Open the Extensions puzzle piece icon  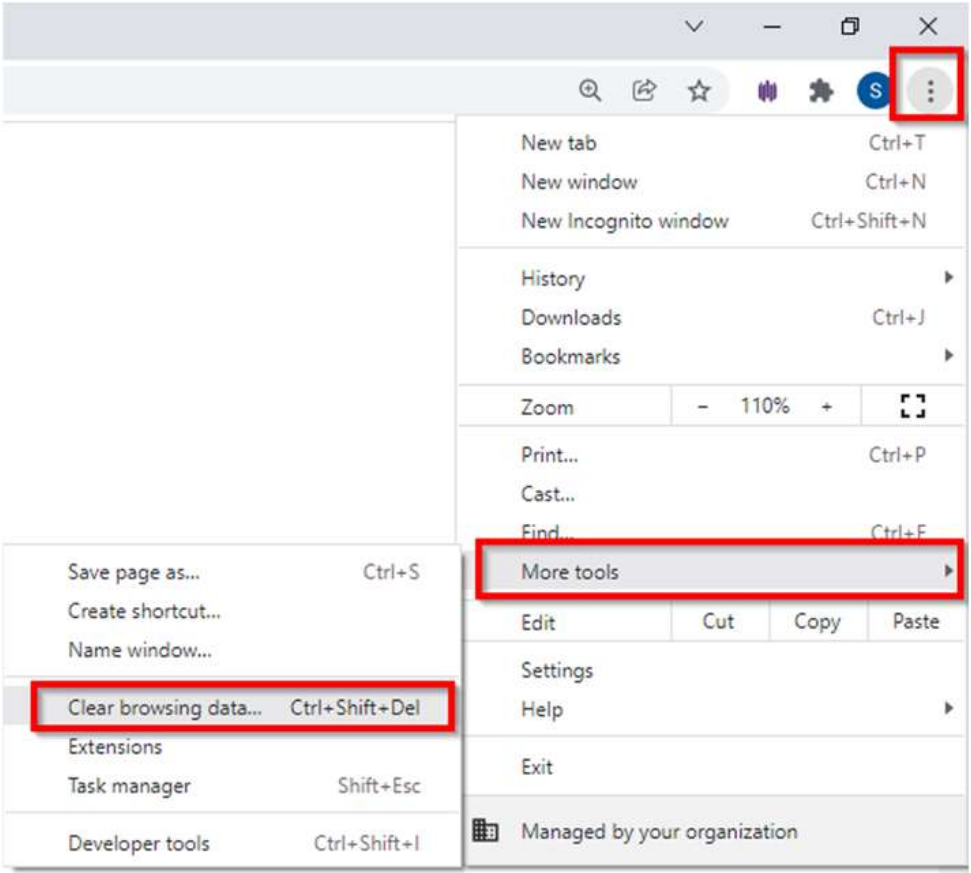coord(821,92)
